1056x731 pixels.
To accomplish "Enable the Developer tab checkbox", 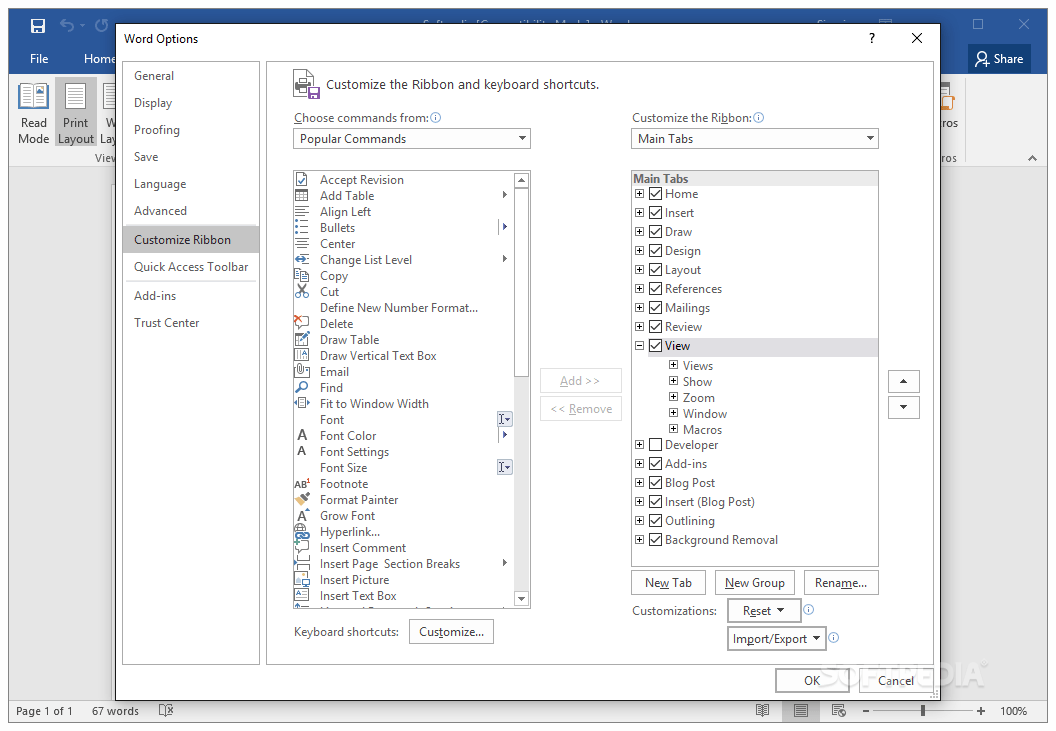I will 655,444.
